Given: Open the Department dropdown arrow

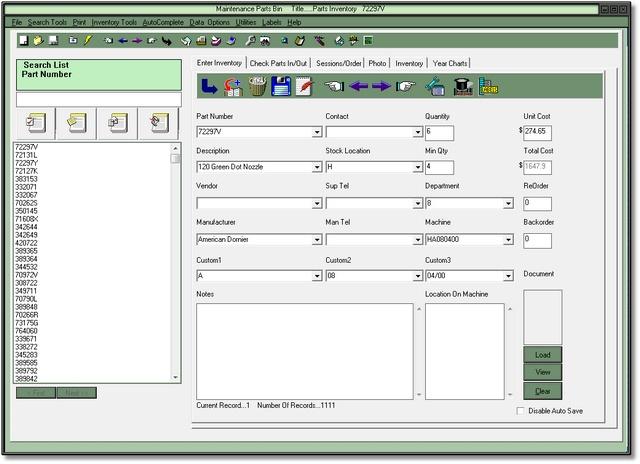Looking at the screenshot, I should click(x=508, y=203).
